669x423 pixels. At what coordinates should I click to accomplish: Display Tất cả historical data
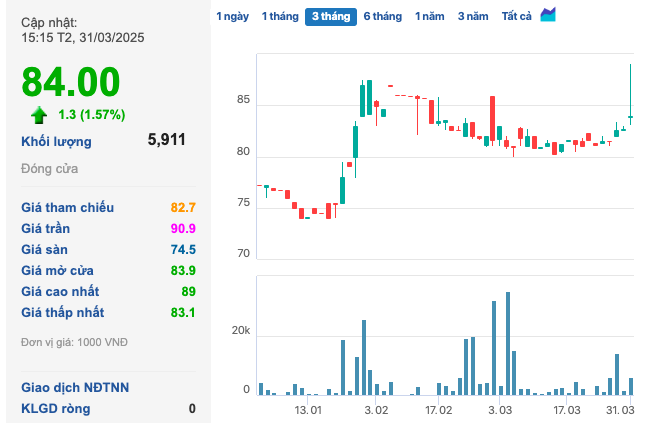517,16
